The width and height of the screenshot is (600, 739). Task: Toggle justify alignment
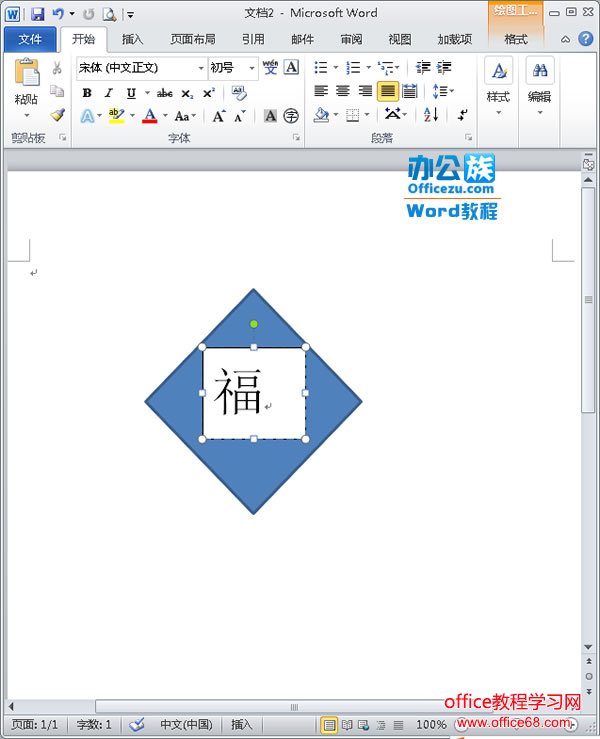pos(388,91)
